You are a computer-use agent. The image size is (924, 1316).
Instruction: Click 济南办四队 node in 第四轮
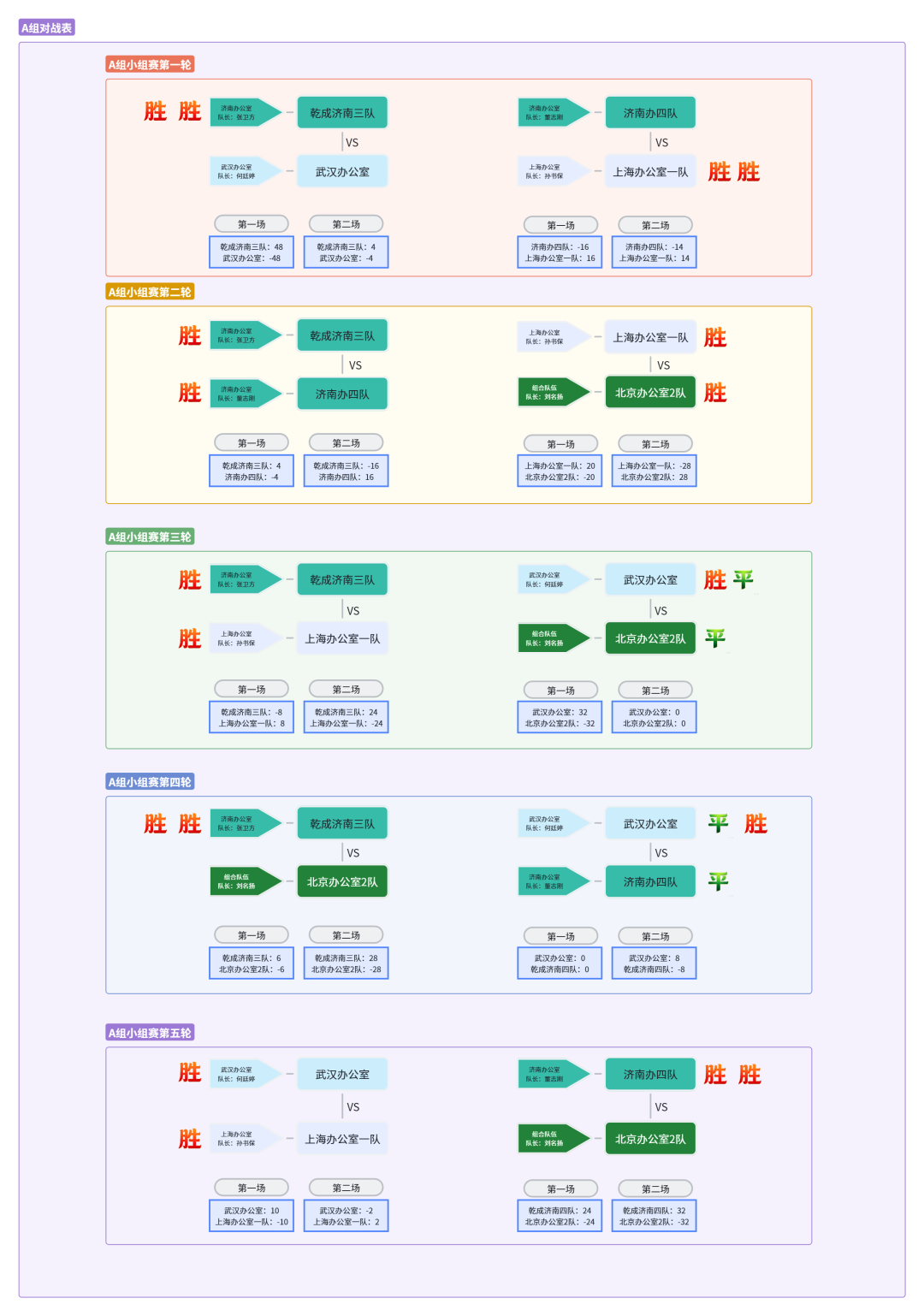tap(650, 881)
